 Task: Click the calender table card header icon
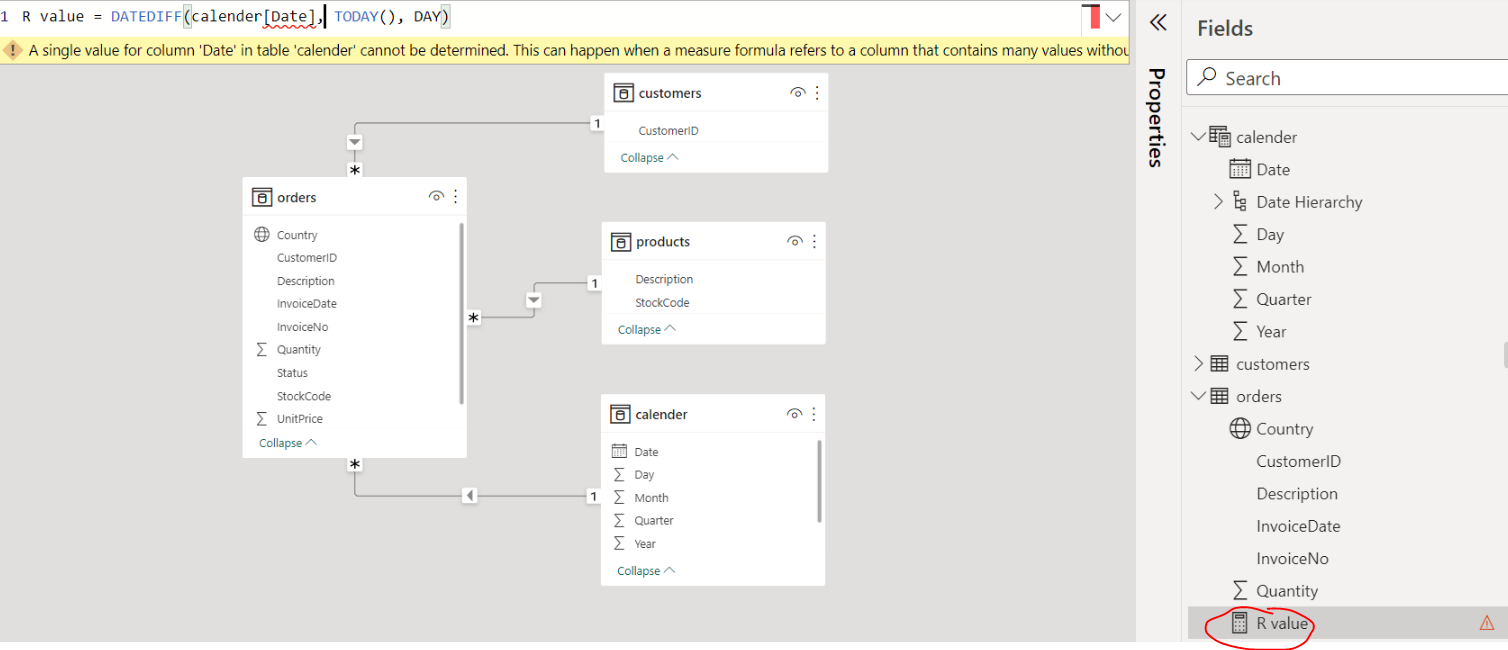click(x=620, y=414)
